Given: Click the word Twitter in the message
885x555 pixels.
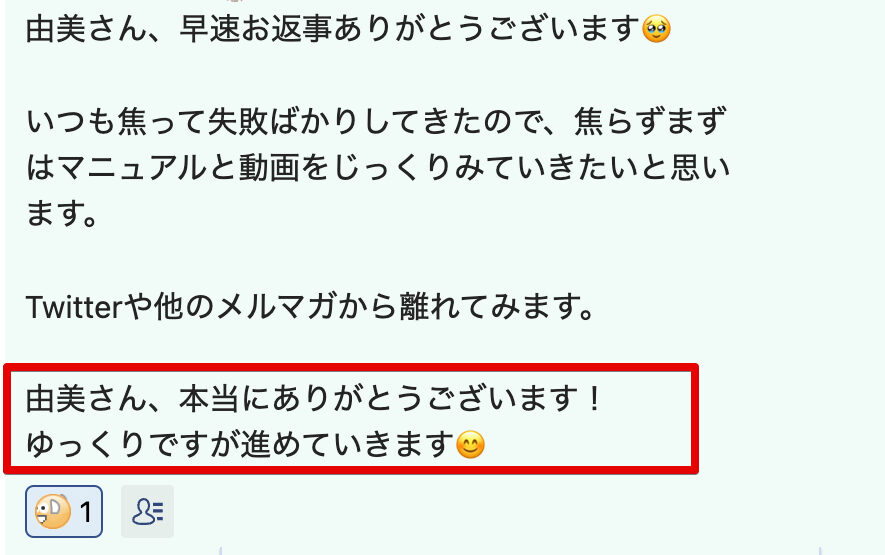Looking at the screenshot, I should [x=75, y=307].
